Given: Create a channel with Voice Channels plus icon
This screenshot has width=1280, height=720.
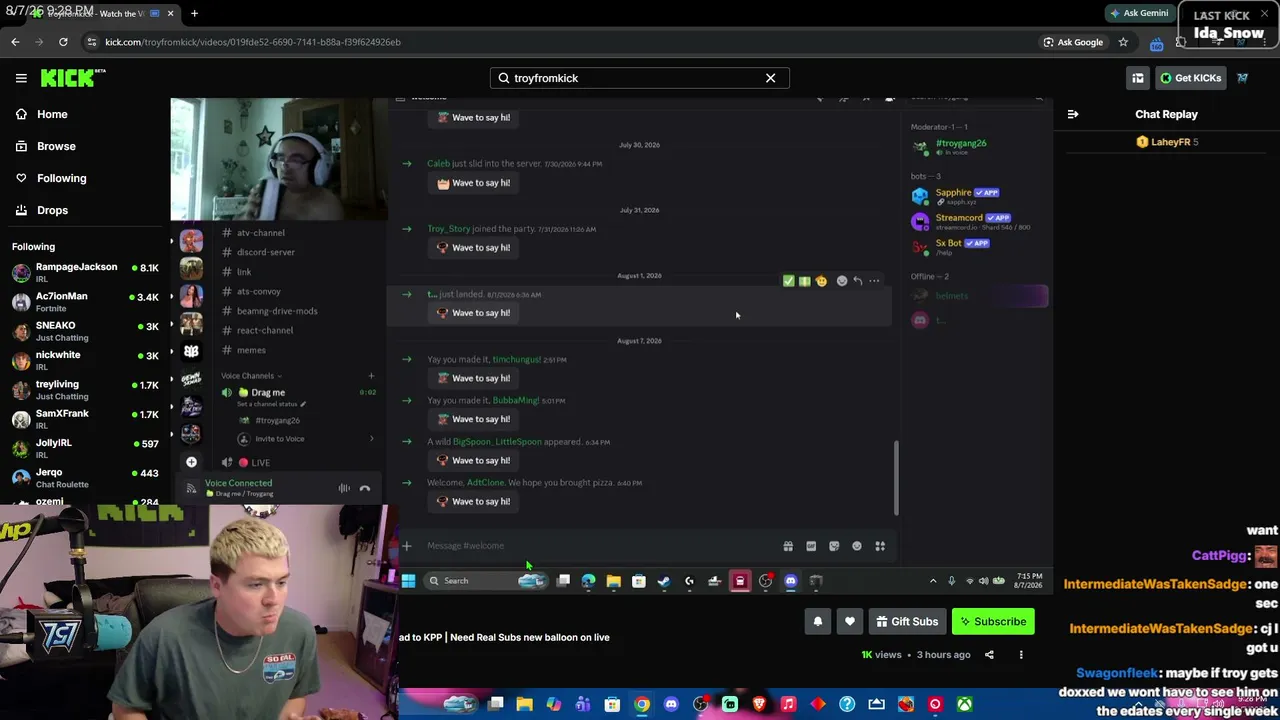Looking at the screenshot, I should (x=371, y=376).
